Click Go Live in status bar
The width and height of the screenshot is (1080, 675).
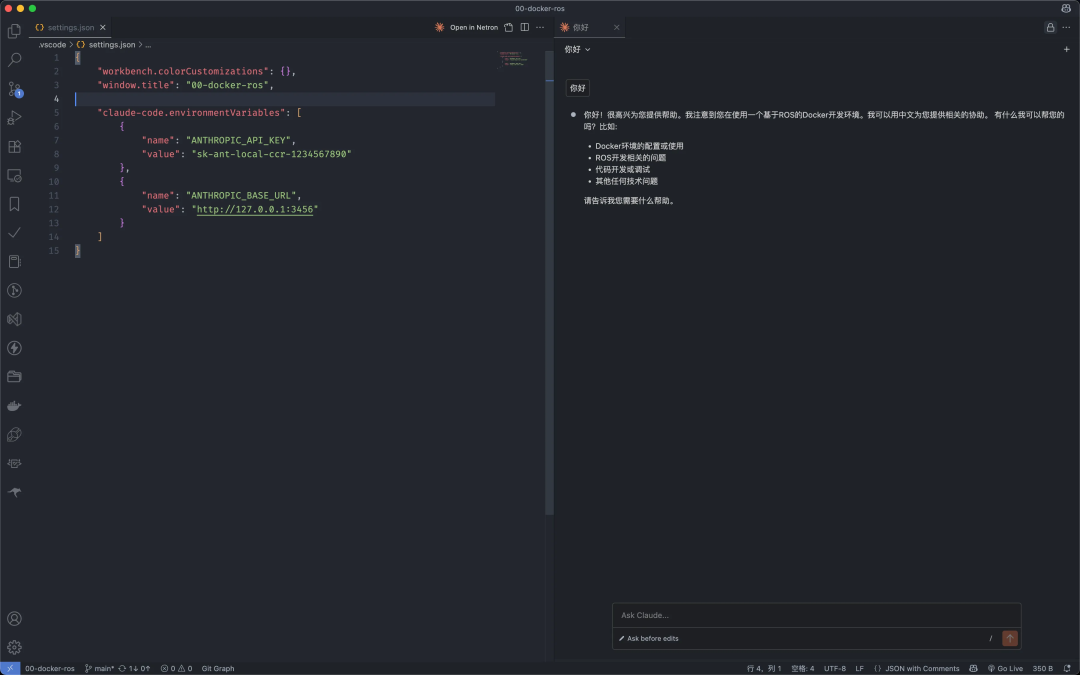point(1005,668)
